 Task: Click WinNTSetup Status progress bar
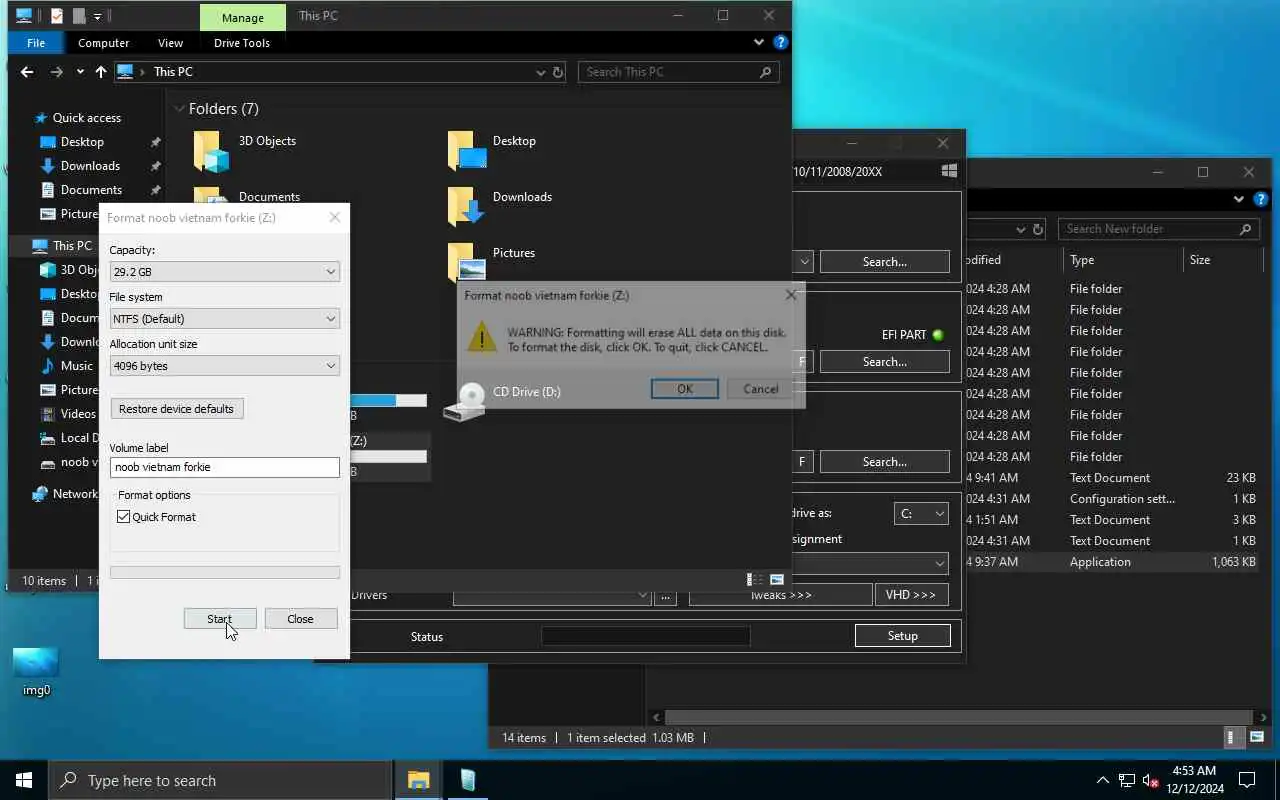(646, 636)
